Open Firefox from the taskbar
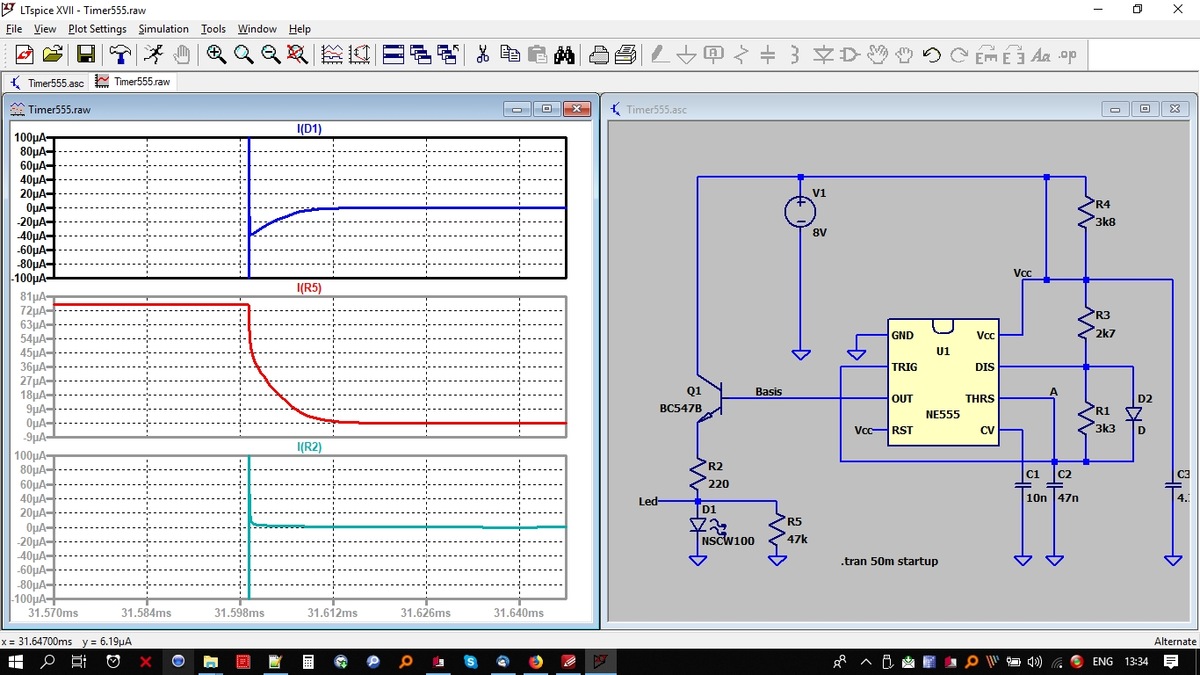The width and height of the screenshot is (1200, 675). [535, 662]
